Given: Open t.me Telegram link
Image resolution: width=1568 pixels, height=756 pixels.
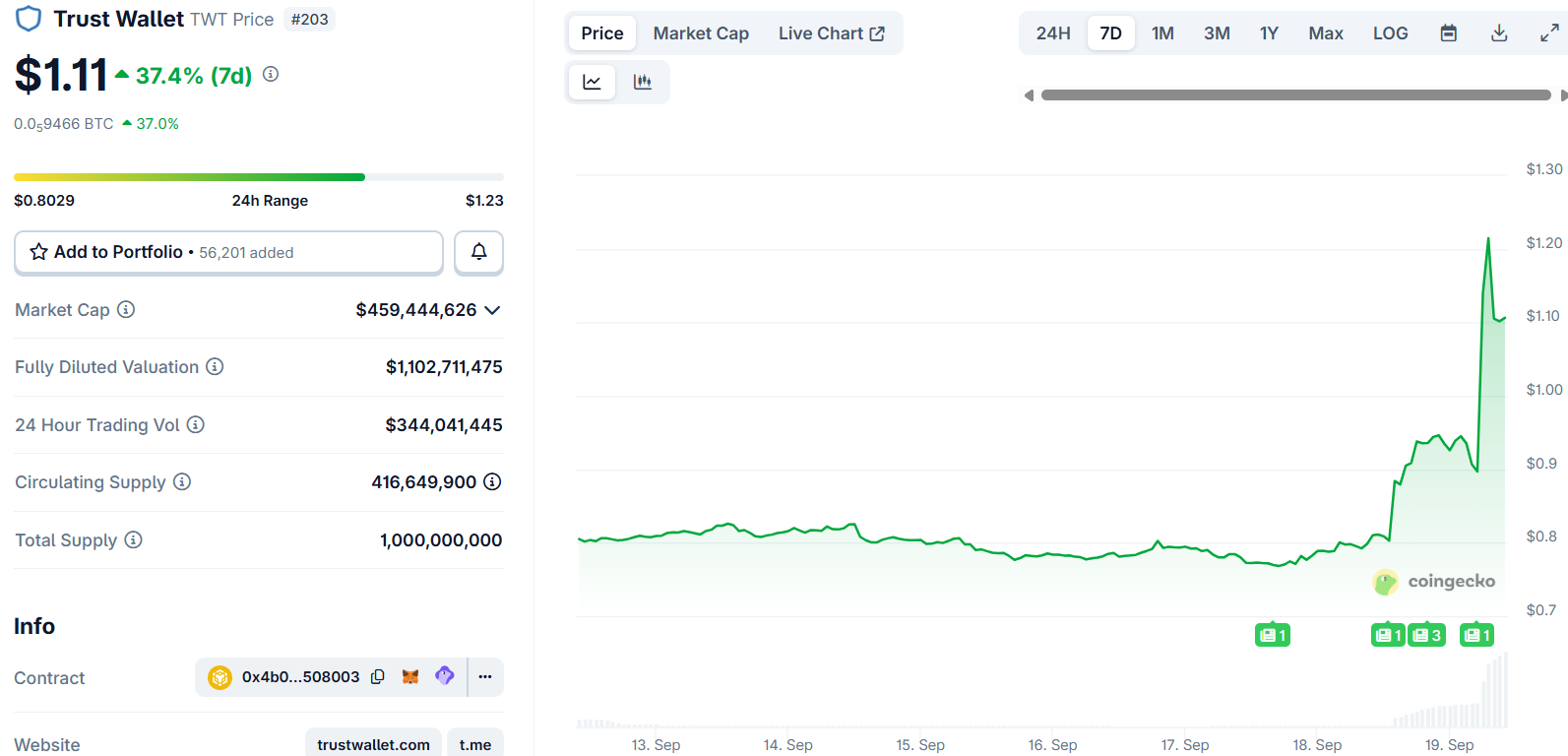Looking at the screenshot, I should tap(475, 744).
